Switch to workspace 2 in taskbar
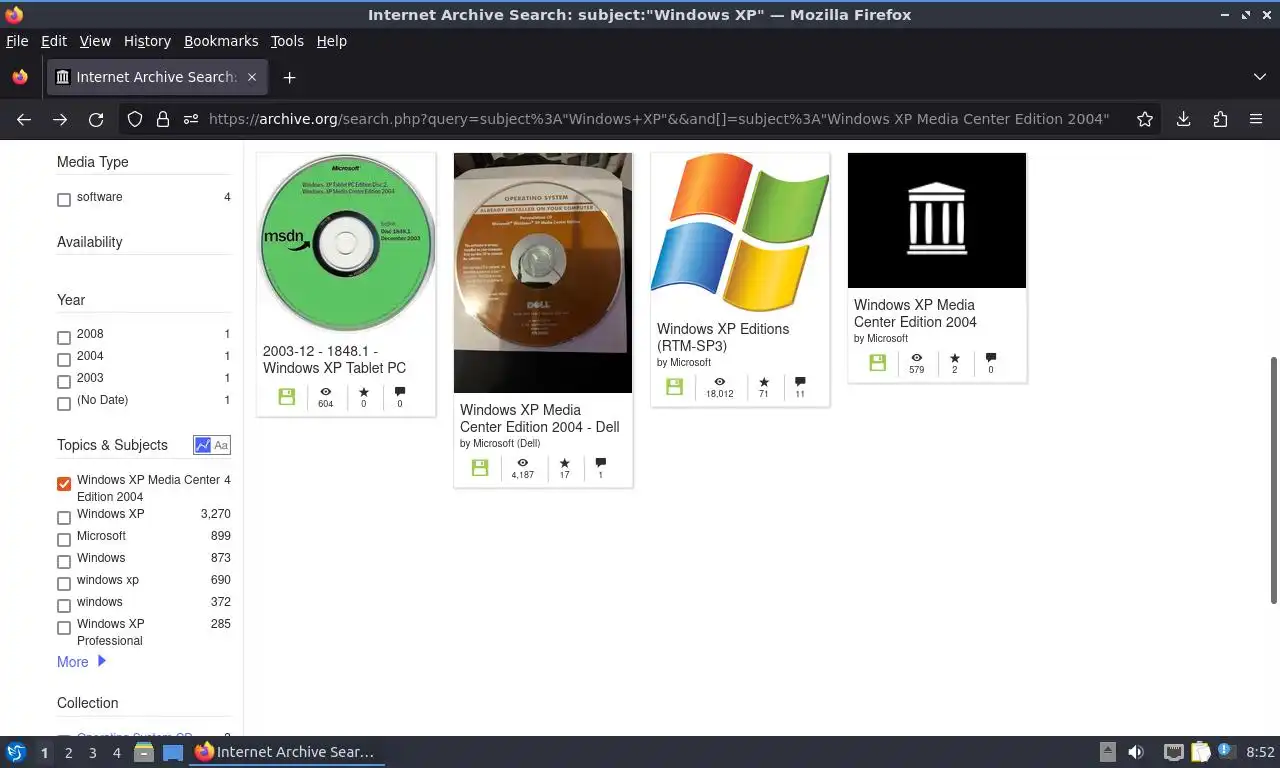This screenshot has height=768, width=1280. [68, 752]
